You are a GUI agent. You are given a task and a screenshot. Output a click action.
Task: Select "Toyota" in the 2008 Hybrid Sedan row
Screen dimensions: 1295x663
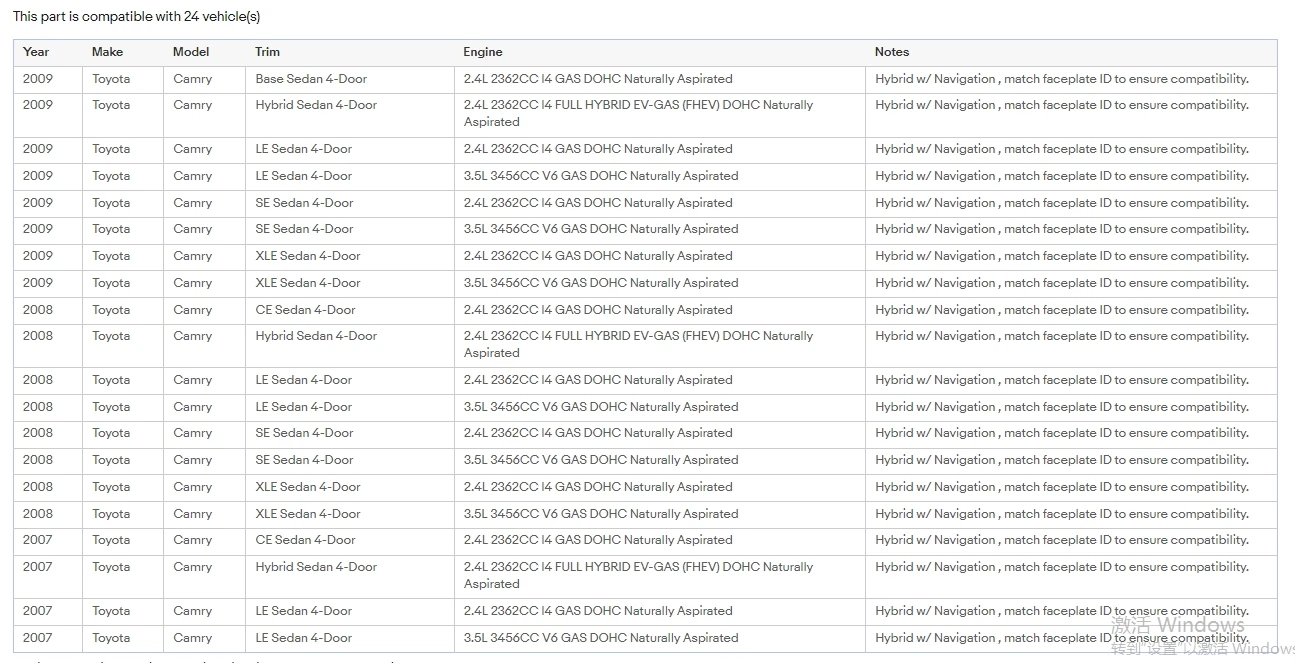(111, 336)
